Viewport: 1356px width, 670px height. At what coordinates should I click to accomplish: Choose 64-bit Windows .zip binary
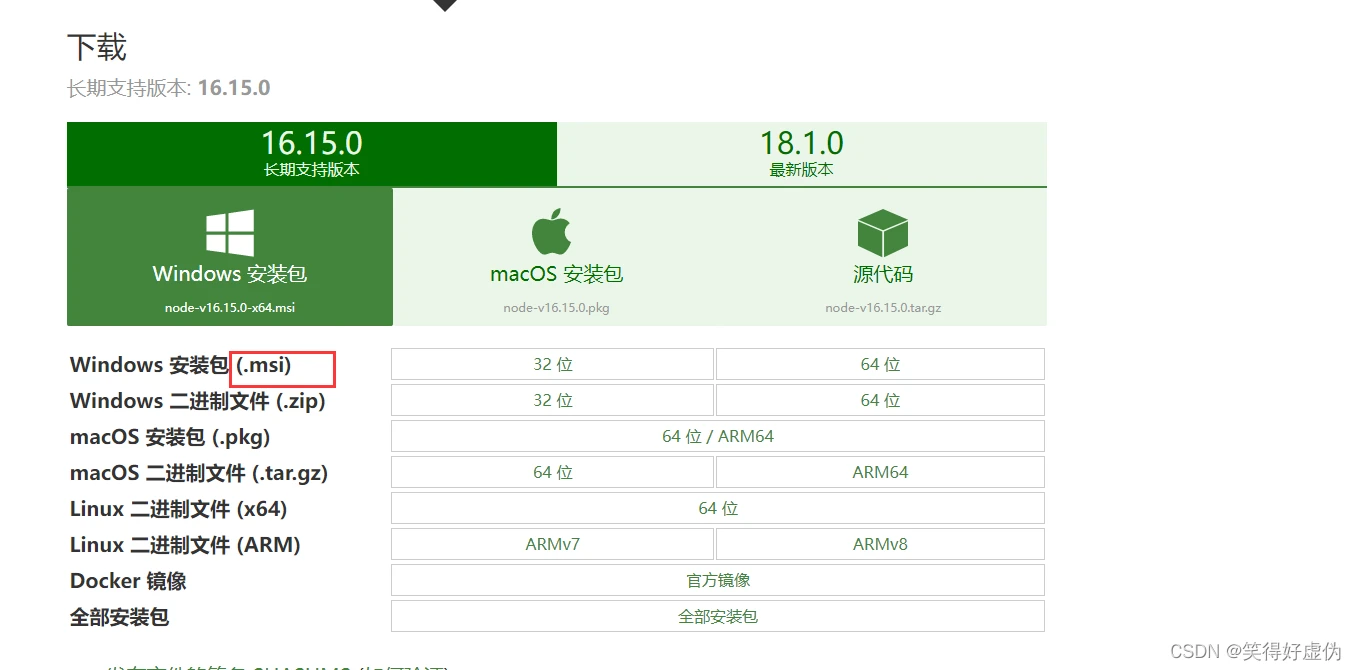tap(880, 400)
